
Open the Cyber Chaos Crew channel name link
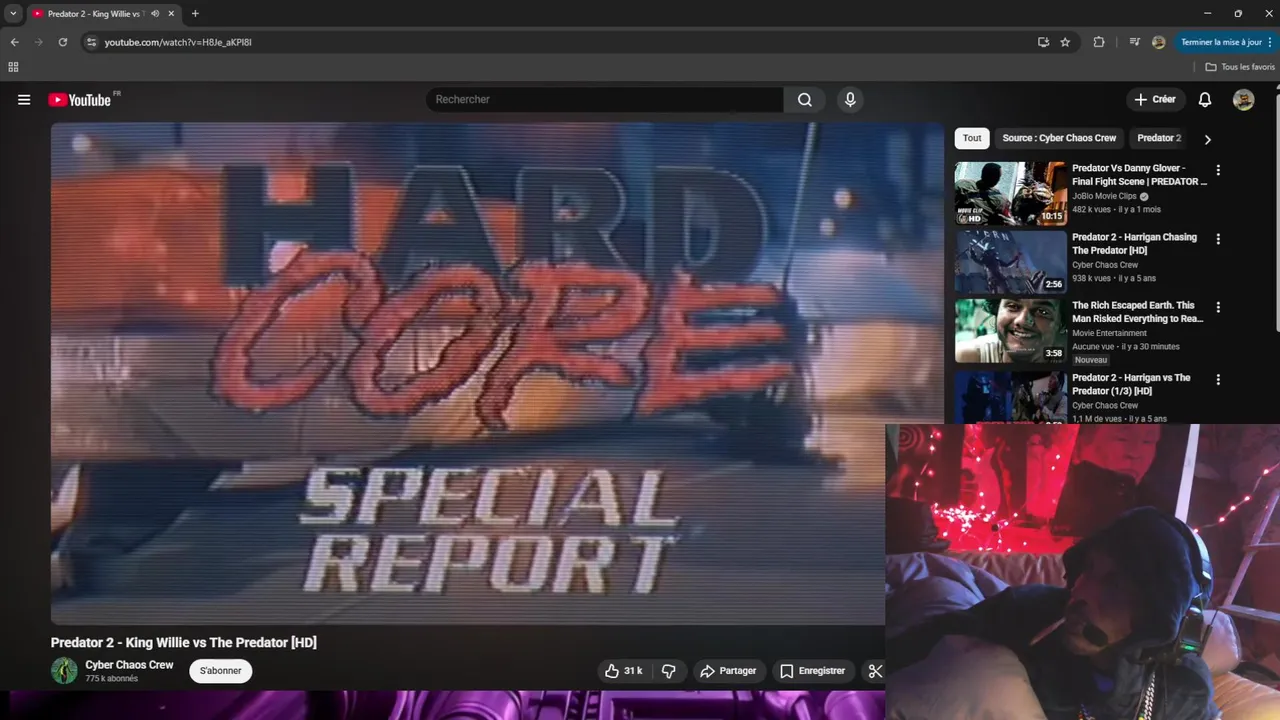coord(129,665)
